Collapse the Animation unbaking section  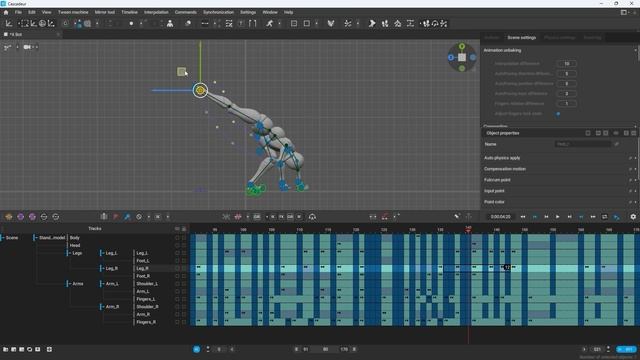click(x=635, y=50)
